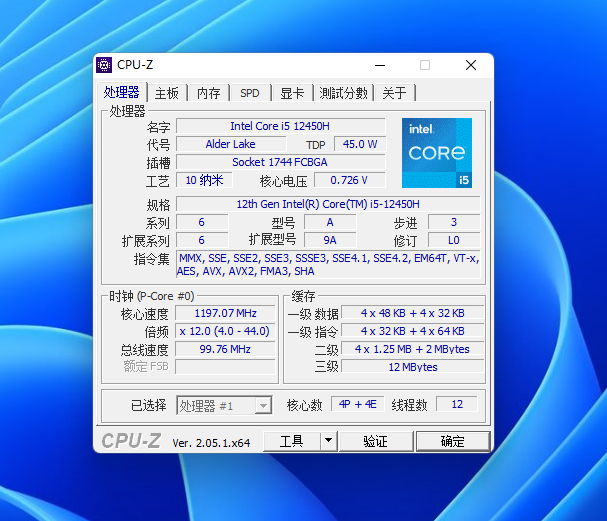Click the 型号 value A

click(x=330, y=222)
